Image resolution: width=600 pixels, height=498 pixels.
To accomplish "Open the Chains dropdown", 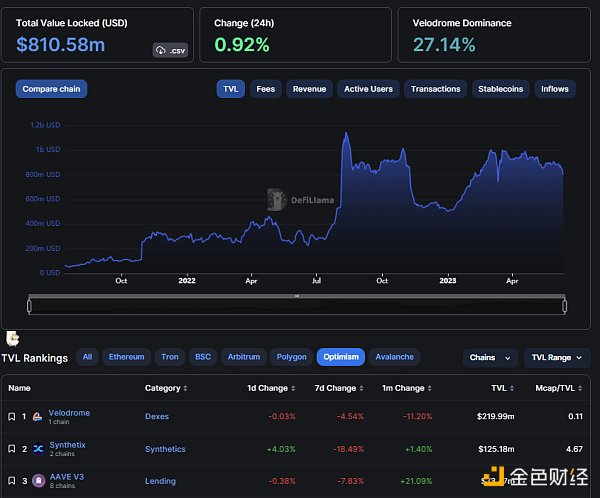I will [490, 357].
